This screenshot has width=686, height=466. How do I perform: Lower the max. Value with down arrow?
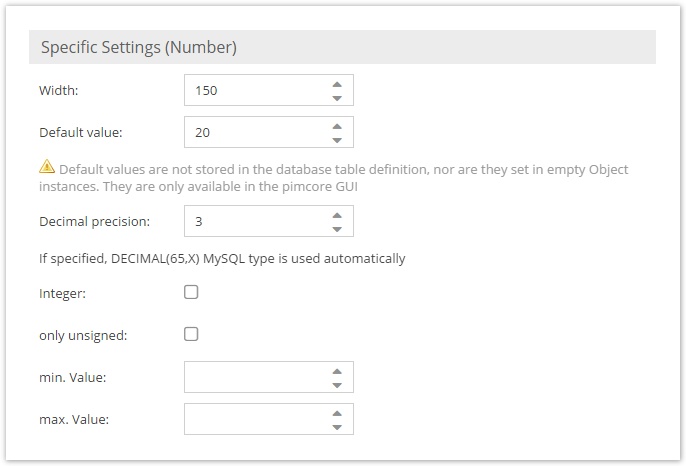337,426
